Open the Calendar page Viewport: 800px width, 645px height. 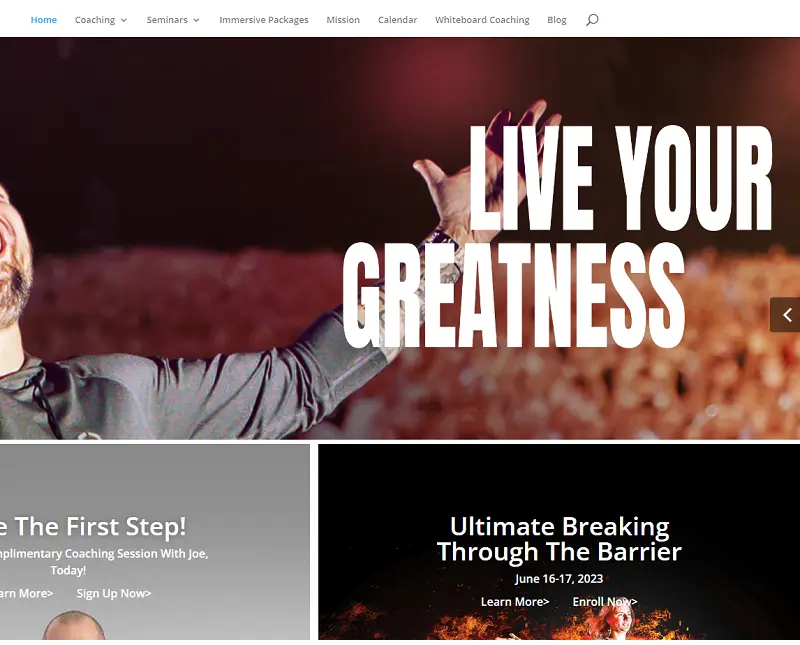point(397,20)
